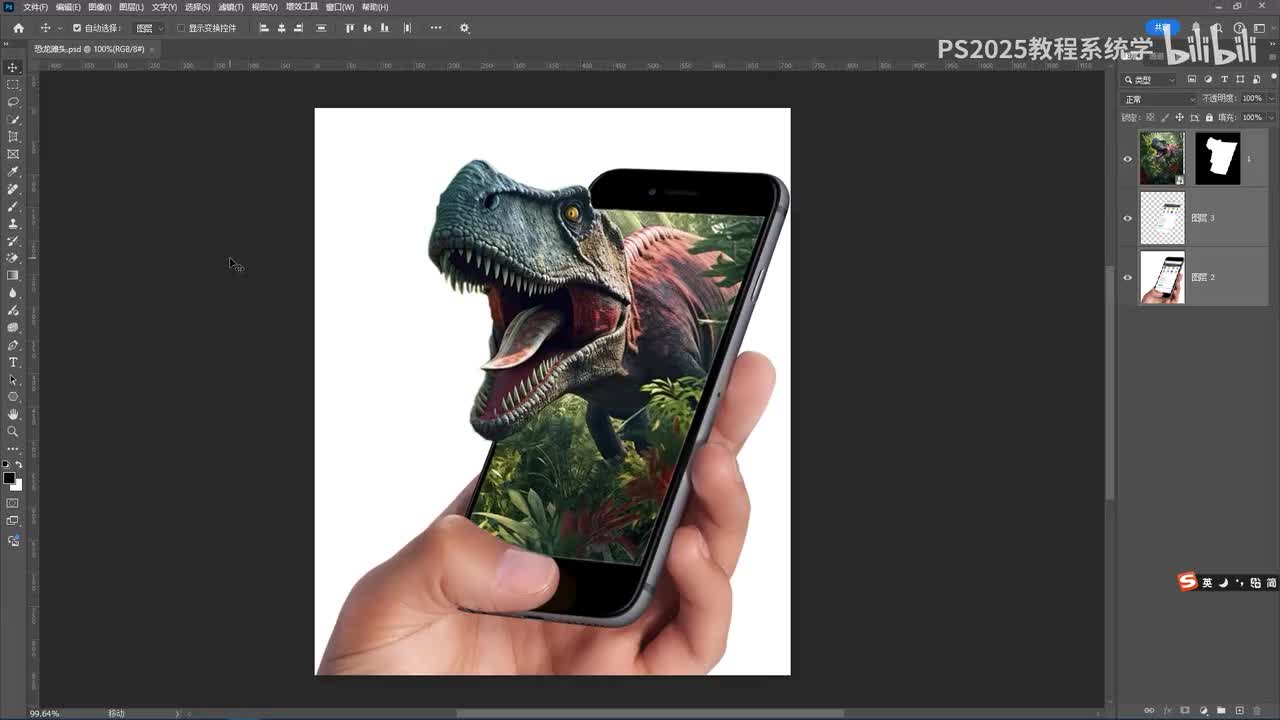This screenshot has width=1280, height=720.
Task: Select the Pen tool
Action: (x=13, y=345)
